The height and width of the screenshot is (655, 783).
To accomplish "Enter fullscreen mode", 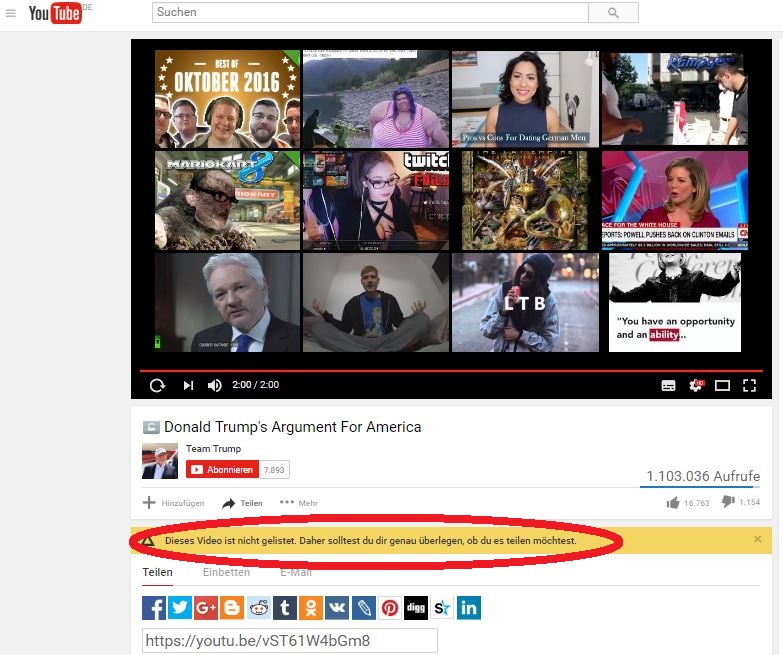I will [748, 385].
